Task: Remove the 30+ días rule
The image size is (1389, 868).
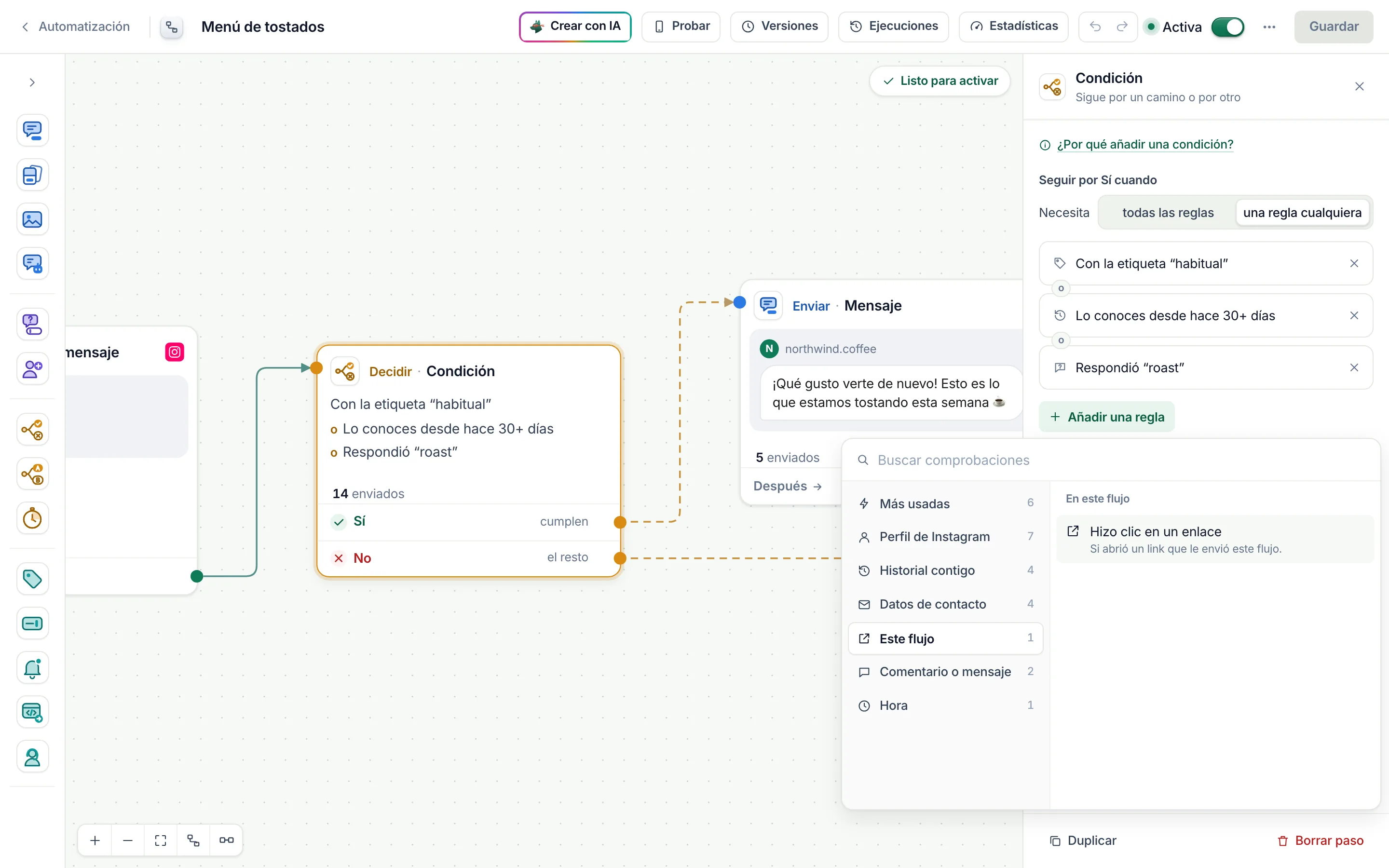Action: coord(1354,316)
